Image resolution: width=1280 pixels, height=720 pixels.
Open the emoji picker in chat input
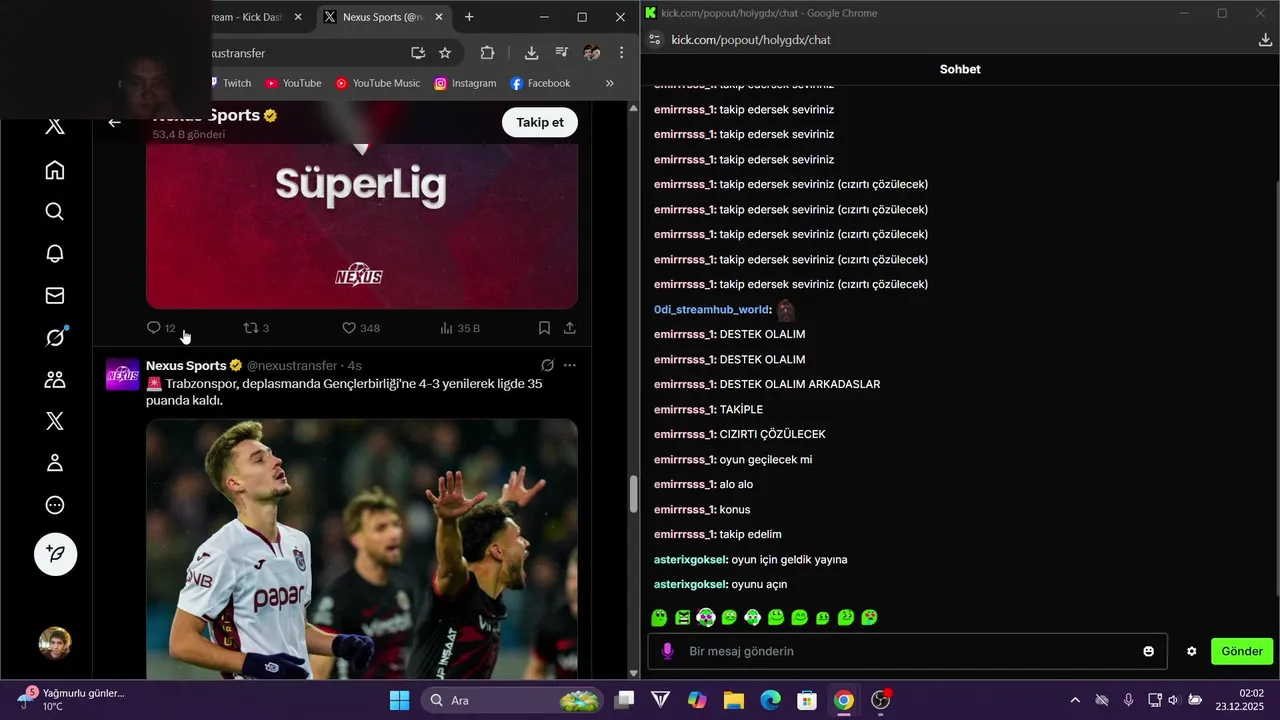pyautogui.click(x=1148, y=651)
